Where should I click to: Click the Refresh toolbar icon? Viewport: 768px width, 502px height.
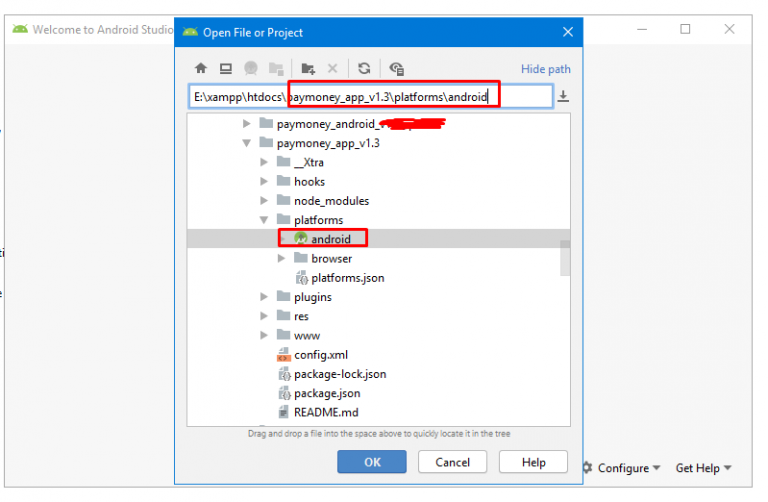pyautogui.click(x=365, y=68)
